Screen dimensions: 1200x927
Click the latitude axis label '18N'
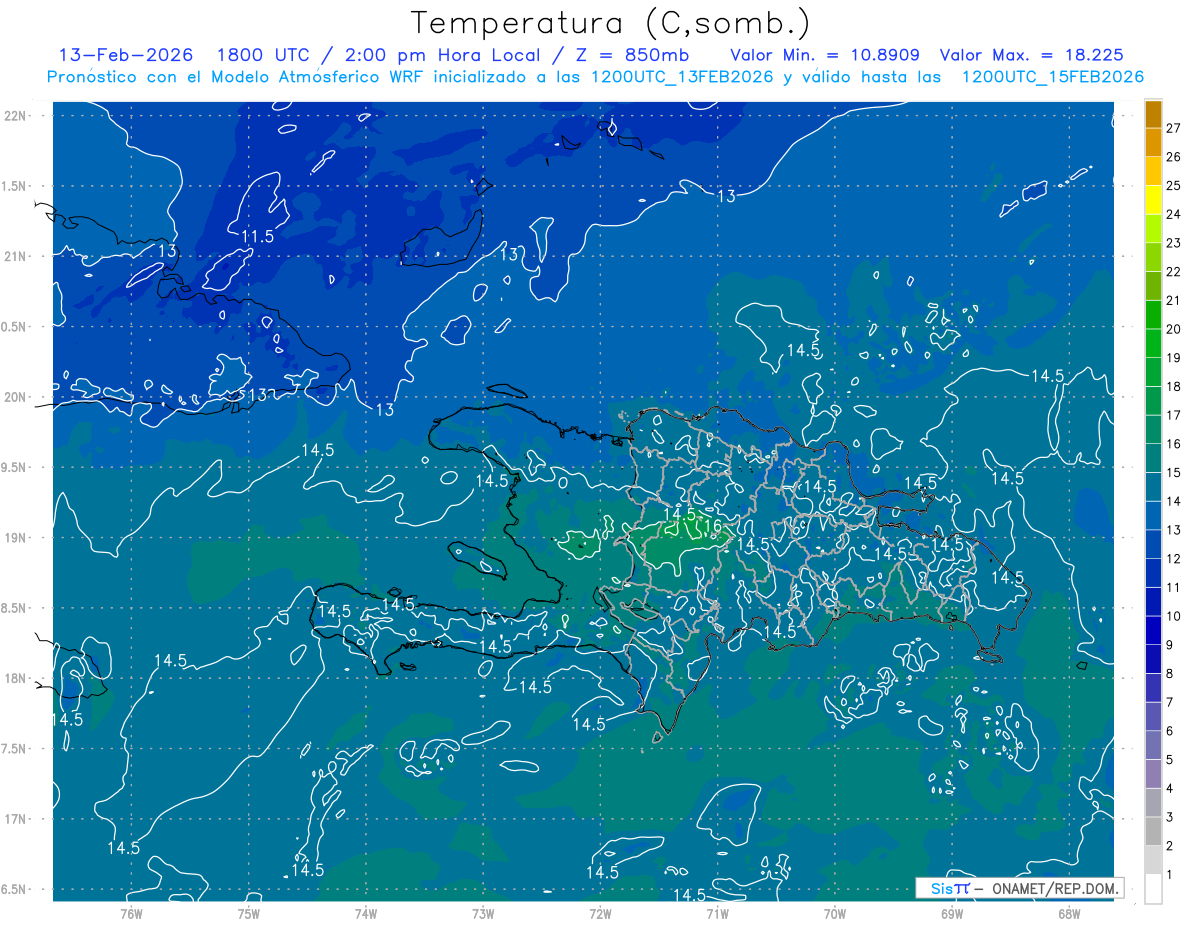coord(16,678)
